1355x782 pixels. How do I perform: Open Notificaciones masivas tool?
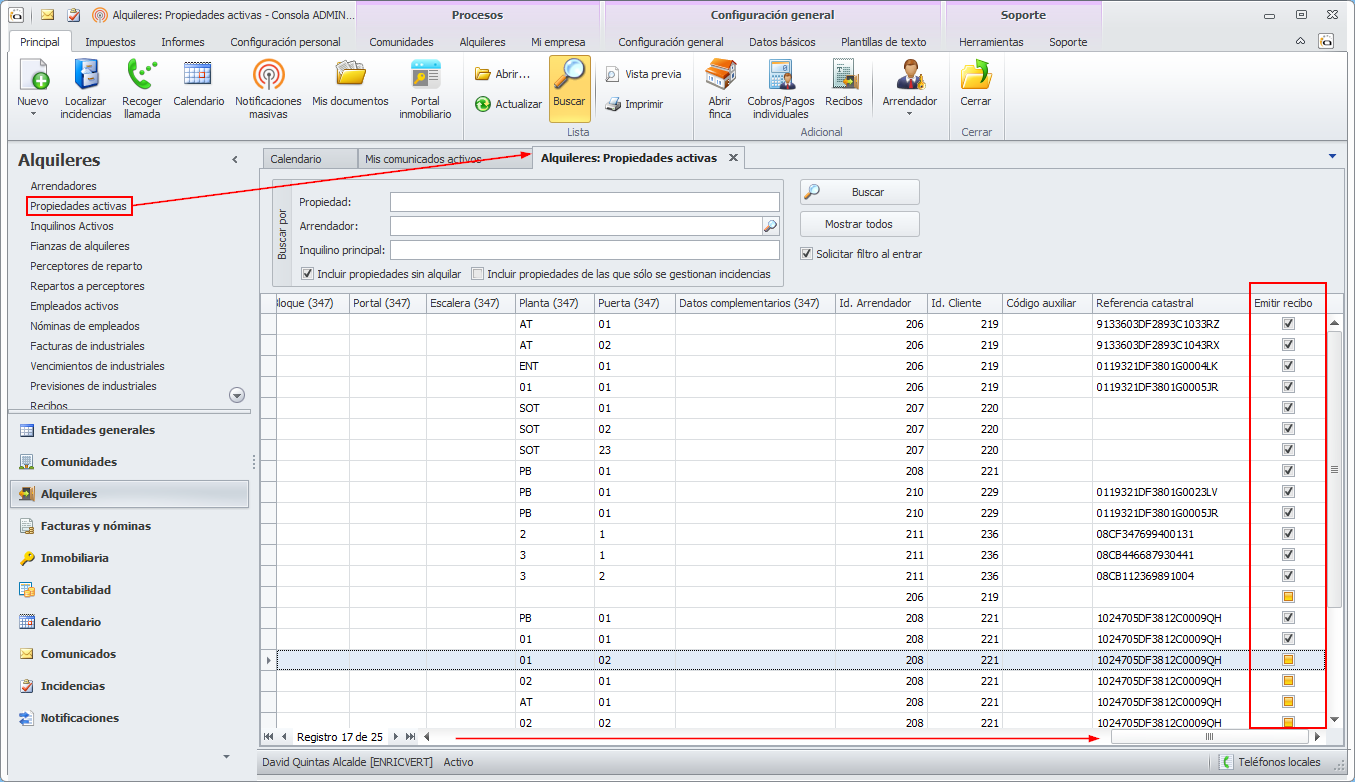pyautogui.click(x=267, y=76)
